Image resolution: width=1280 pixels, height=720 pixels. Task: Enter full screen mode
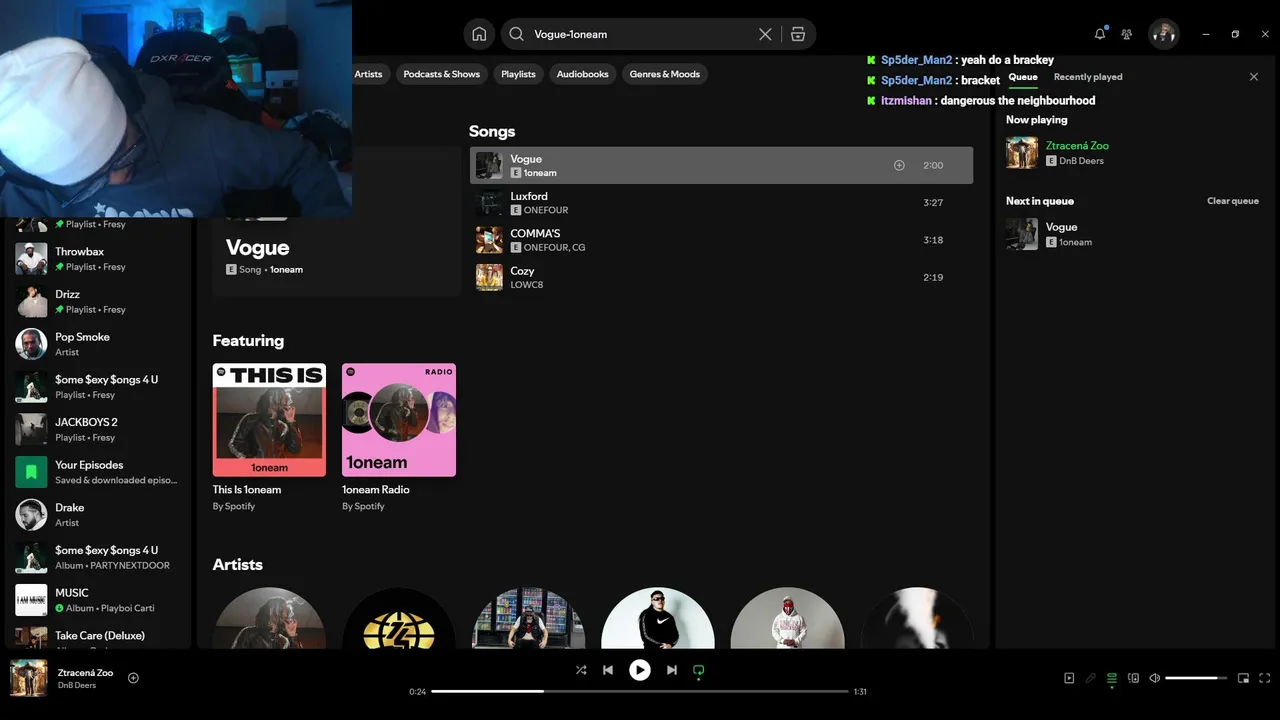click(x=1265, y=678)
